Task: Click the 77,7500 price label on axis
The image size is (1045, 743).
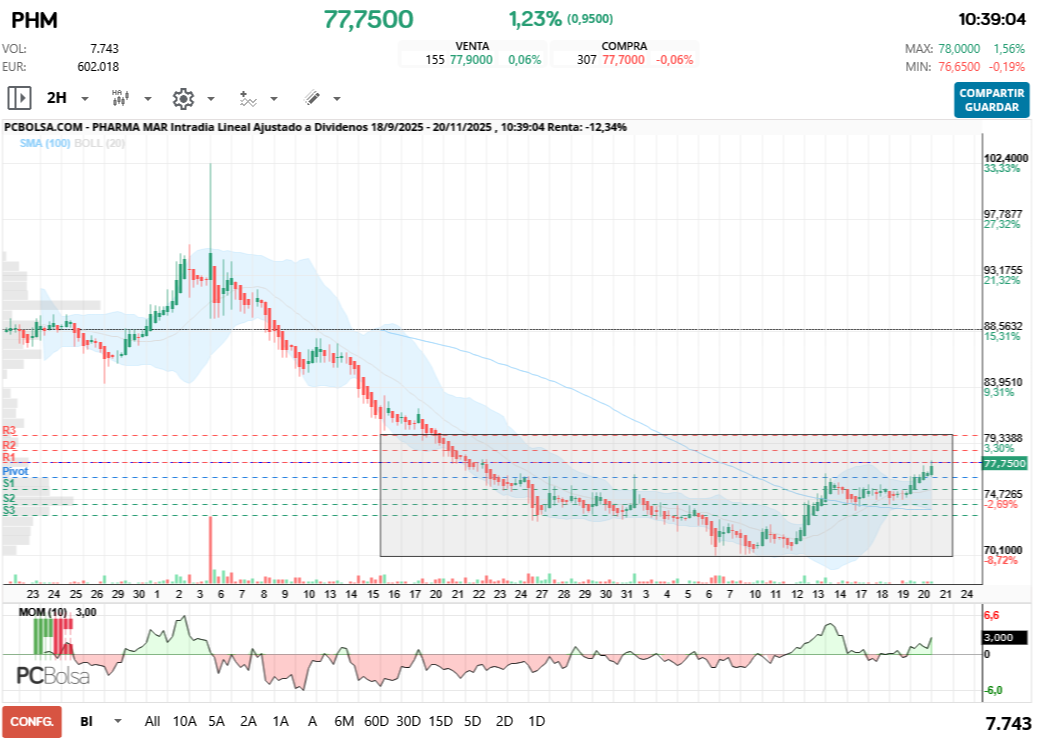Action: [x=1003, y=462]
